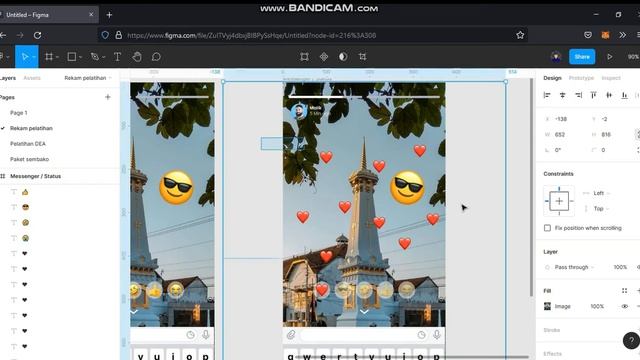The width and height of the screenshot is (640, 360).
Task: Select the Paket sembako page
Action: click(x=29, y=159)
